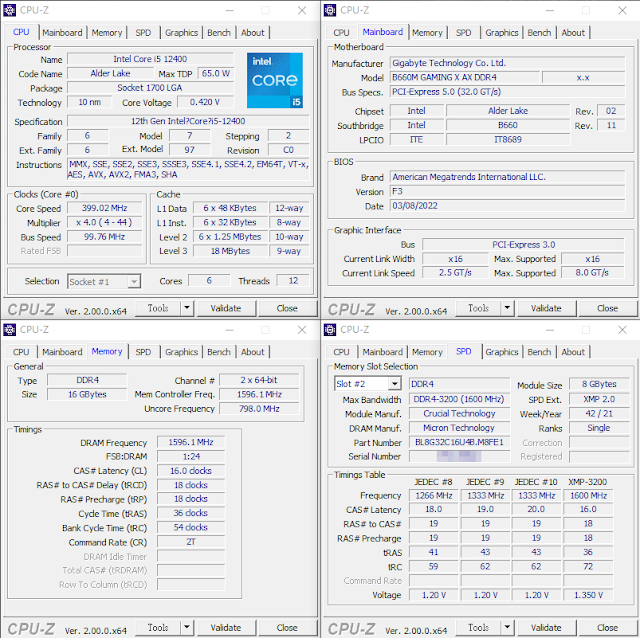Click XMP-3200 voltage 1.350 V
The image size is (640, 638).
588,595
